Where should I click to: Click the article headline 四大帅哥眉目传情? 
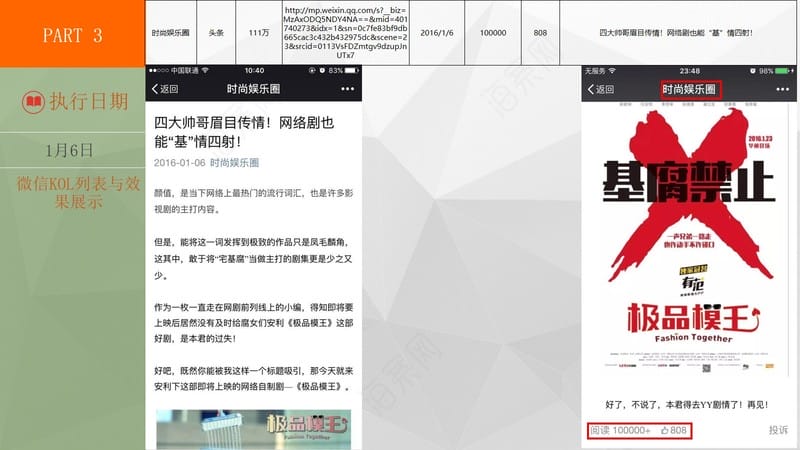click(244, 132)
